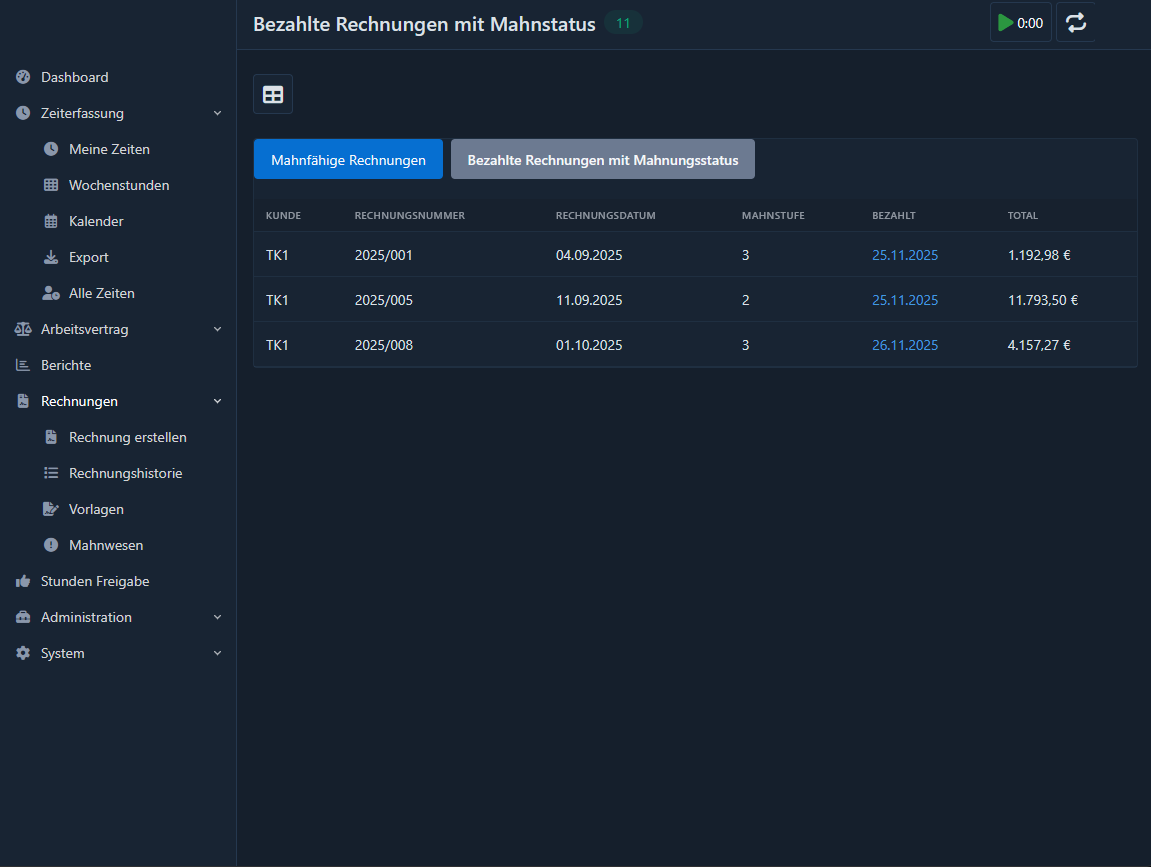Expand the Arbeitsvertrag section
The width and height of the screenshot is (1151, 867).
point(218,329)
